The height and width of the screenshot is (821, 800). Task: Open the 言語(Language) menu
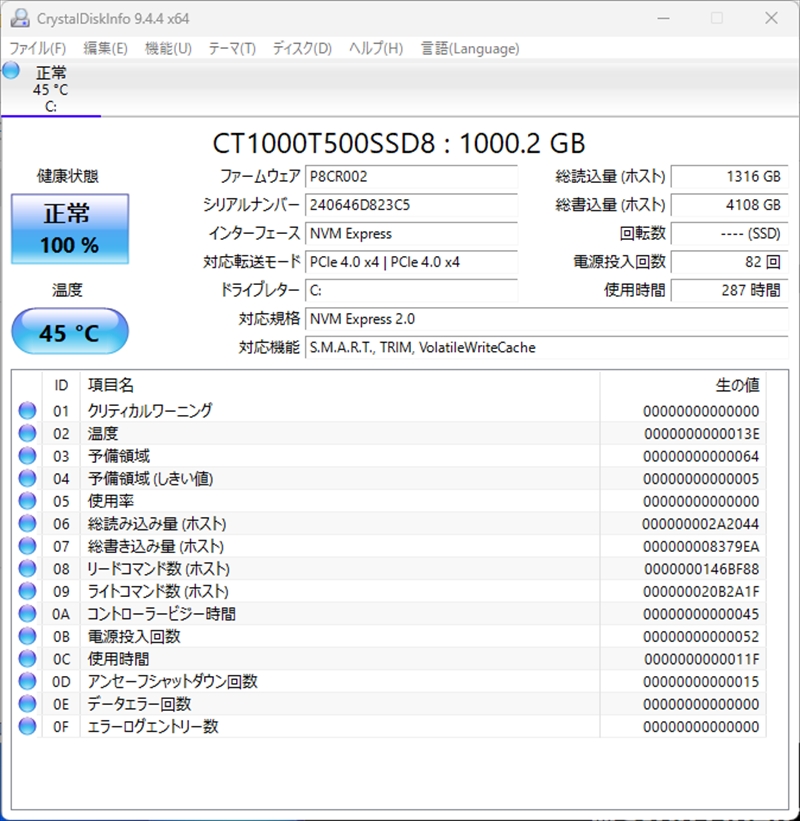(470, 49)
